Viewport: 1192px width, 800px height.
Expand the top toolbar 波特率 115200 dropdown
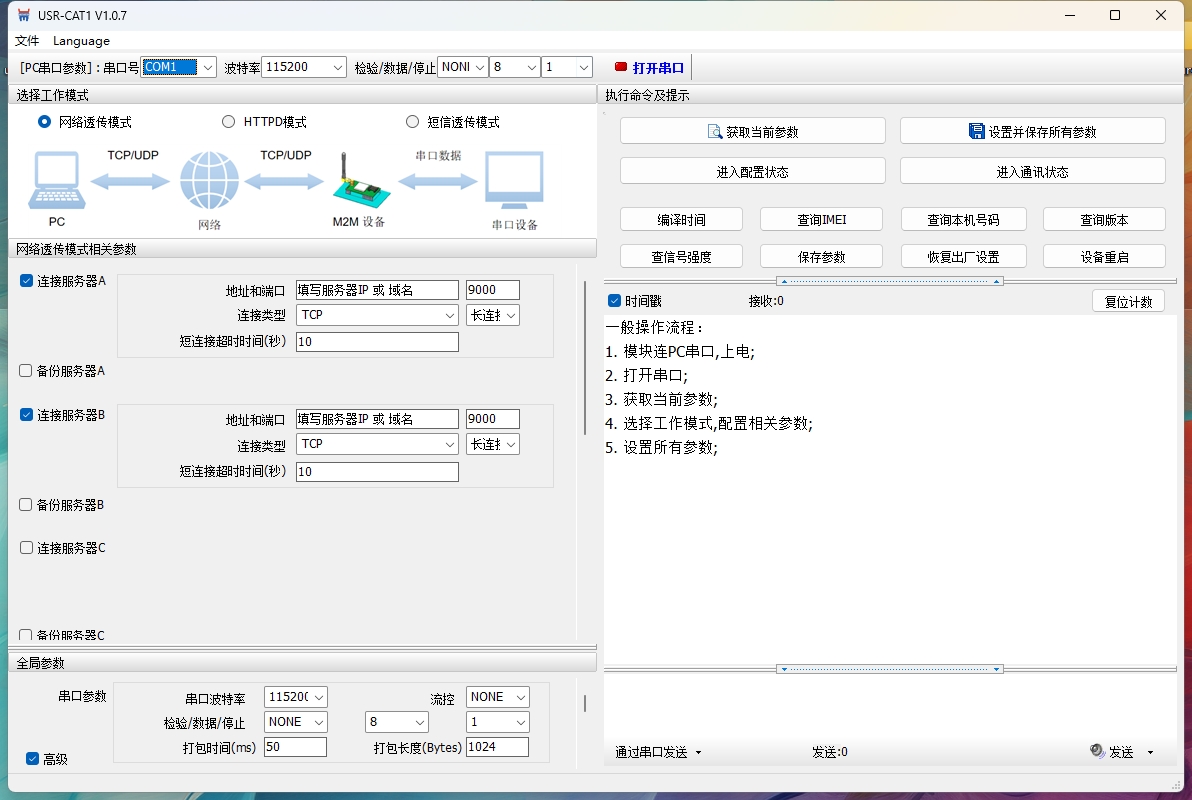coord(337,67)
